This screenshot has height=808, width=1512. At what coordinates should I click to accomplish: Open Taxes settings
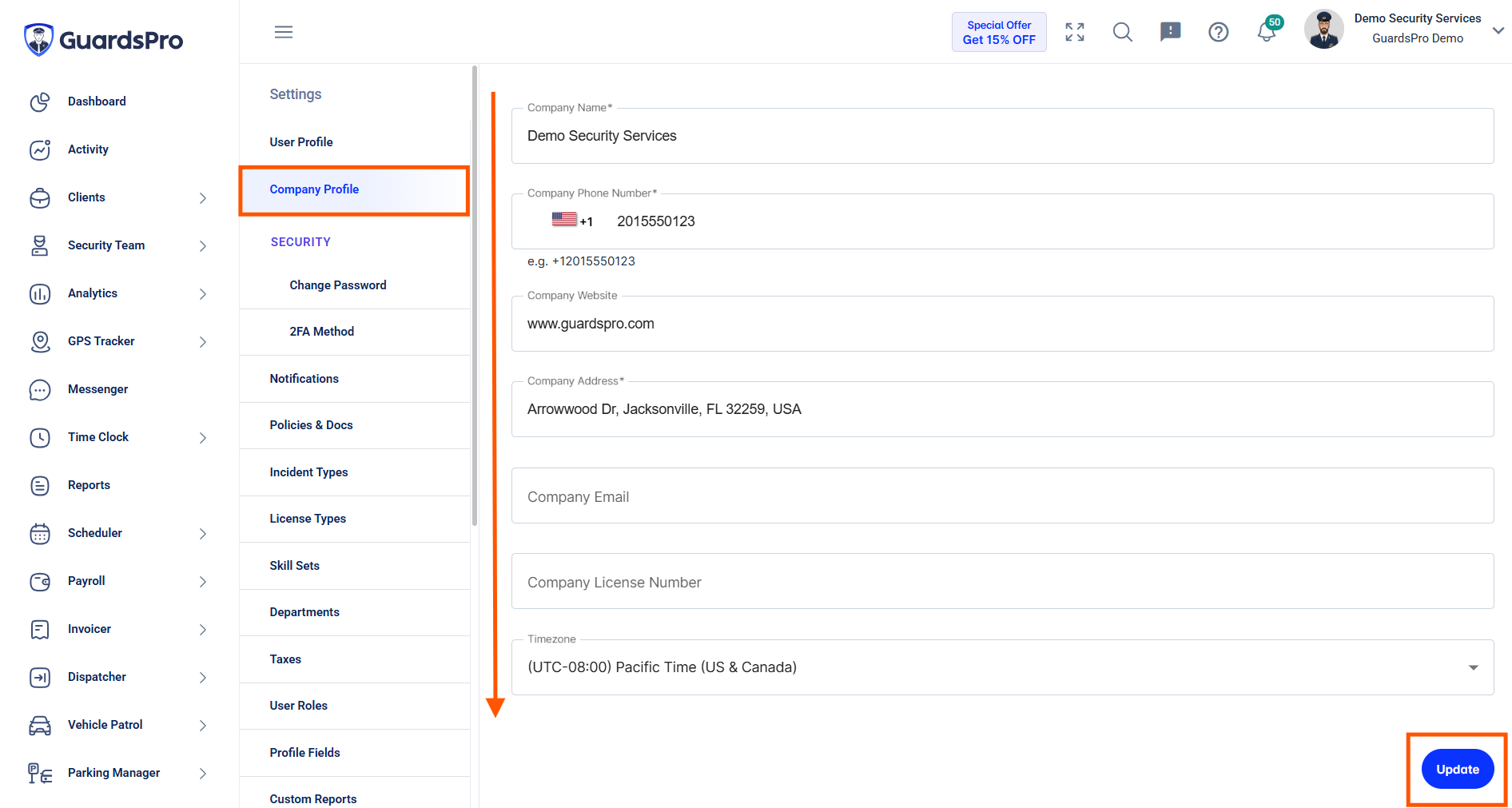[355, 659]
